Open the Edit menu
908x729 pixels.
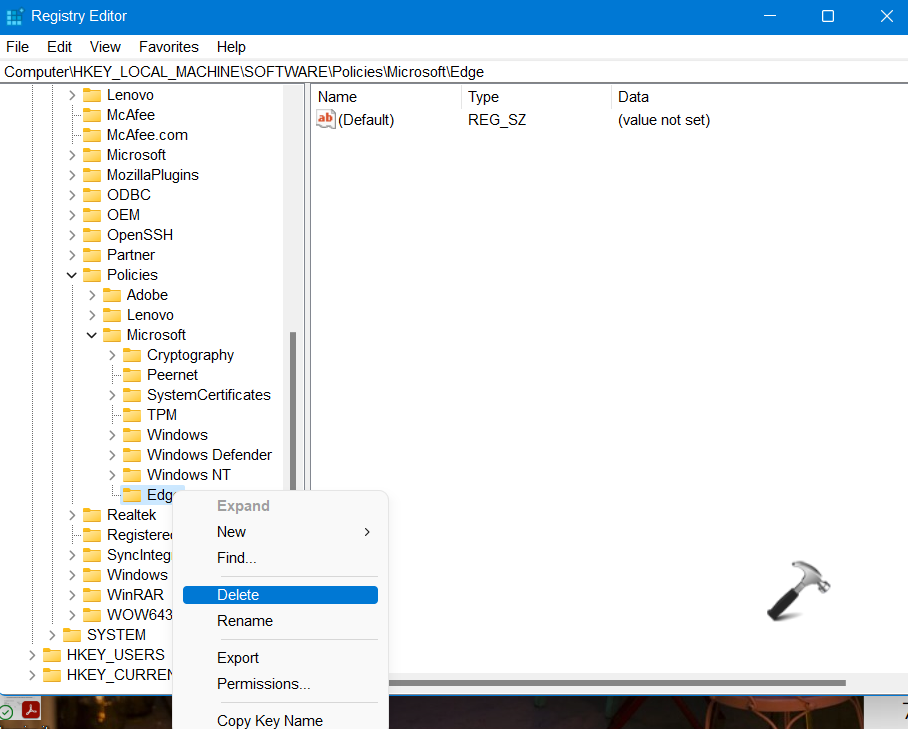click(x=59, y=47)
